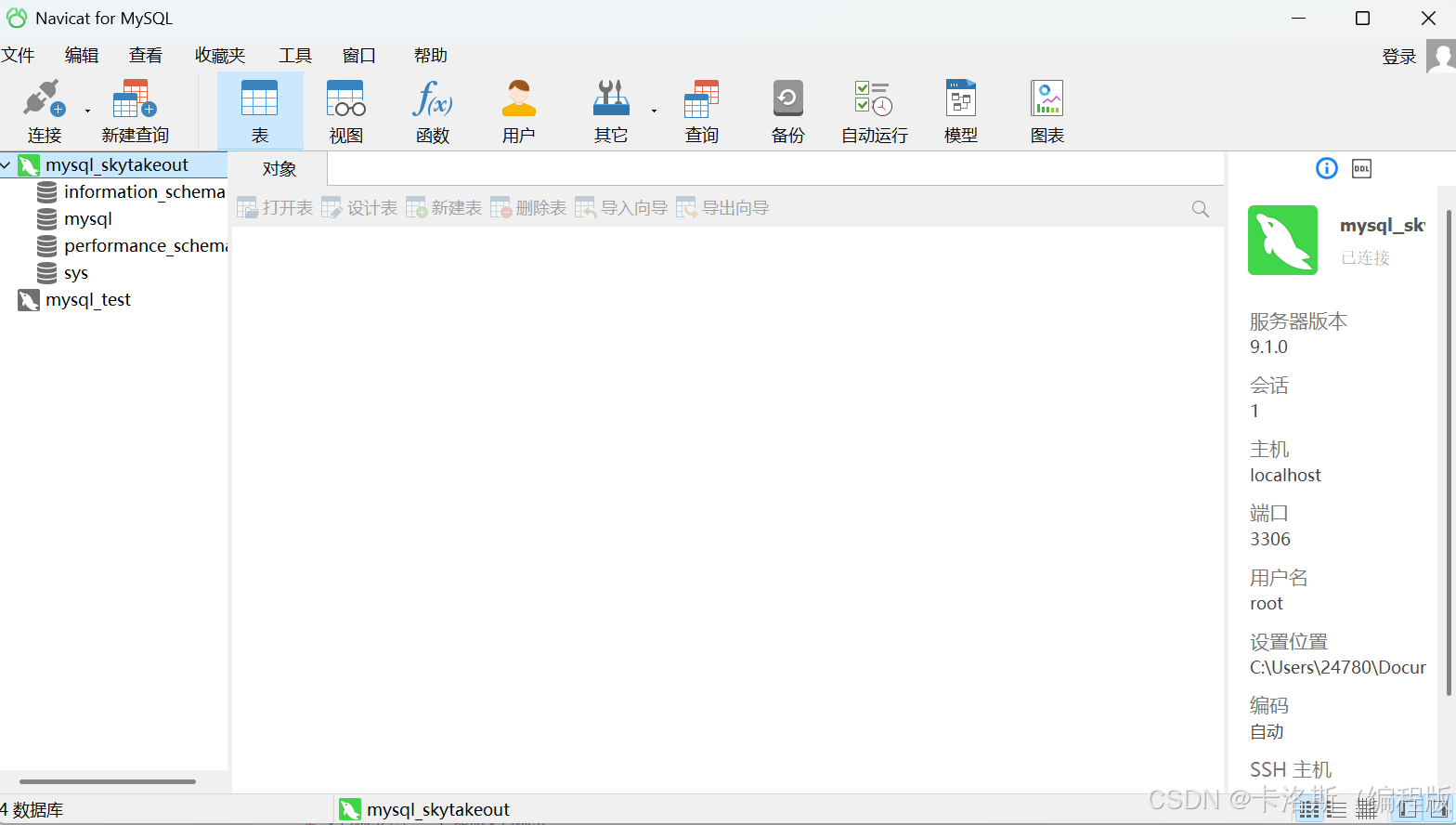1456x825 pixels.
Task: Click the root username value
Action: pos(1267,604)
